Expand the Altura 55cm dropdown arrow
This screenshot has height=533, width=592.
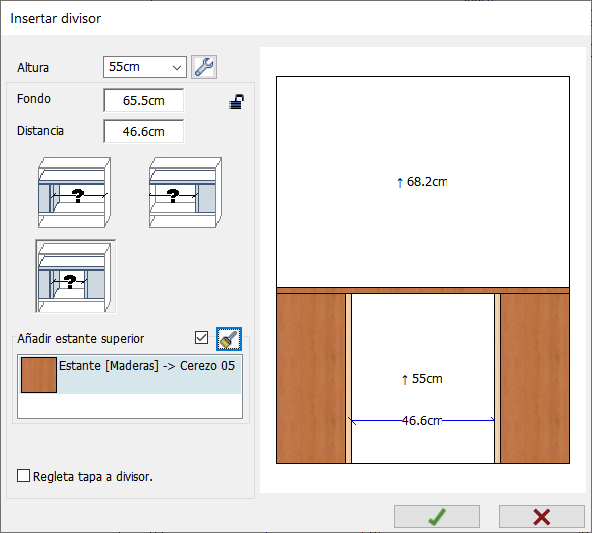coord(177,68)
